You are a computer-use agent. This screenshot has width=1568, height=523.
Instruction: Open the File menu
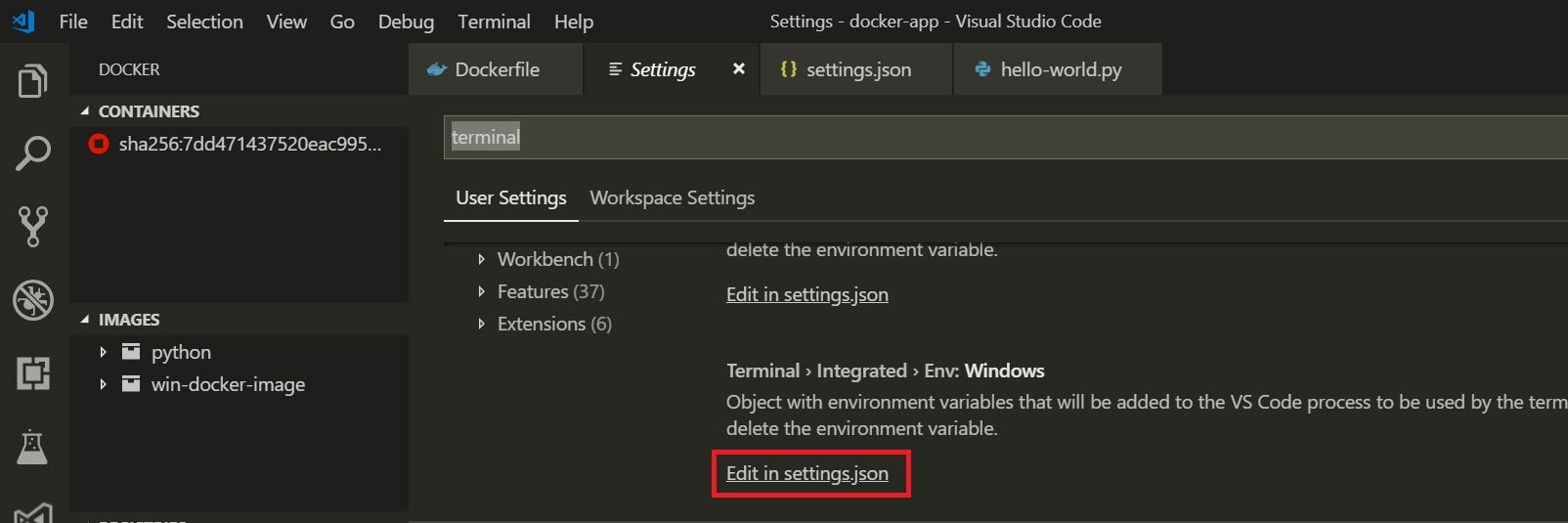[x=73, y=22]
